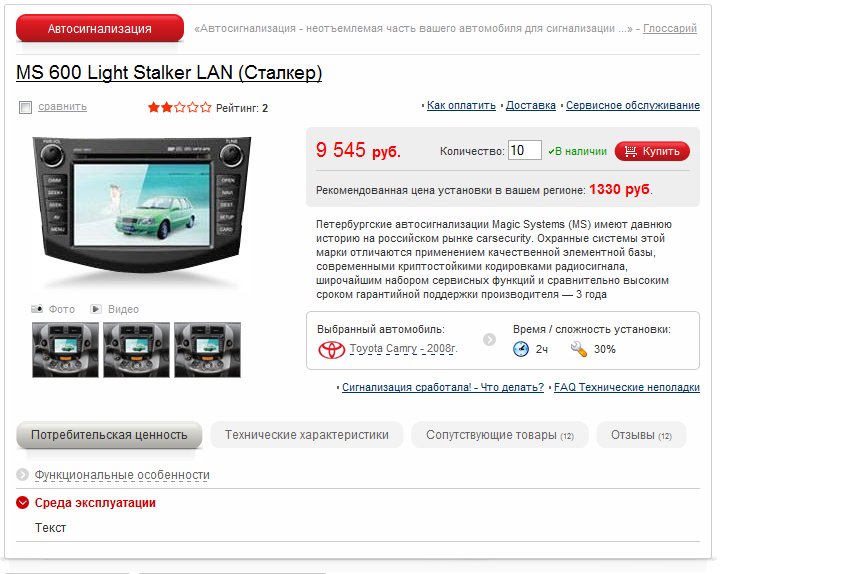Click the Toyota logo icon
The width and height of the screenshot is (864, 574).
tap(331, 350)
